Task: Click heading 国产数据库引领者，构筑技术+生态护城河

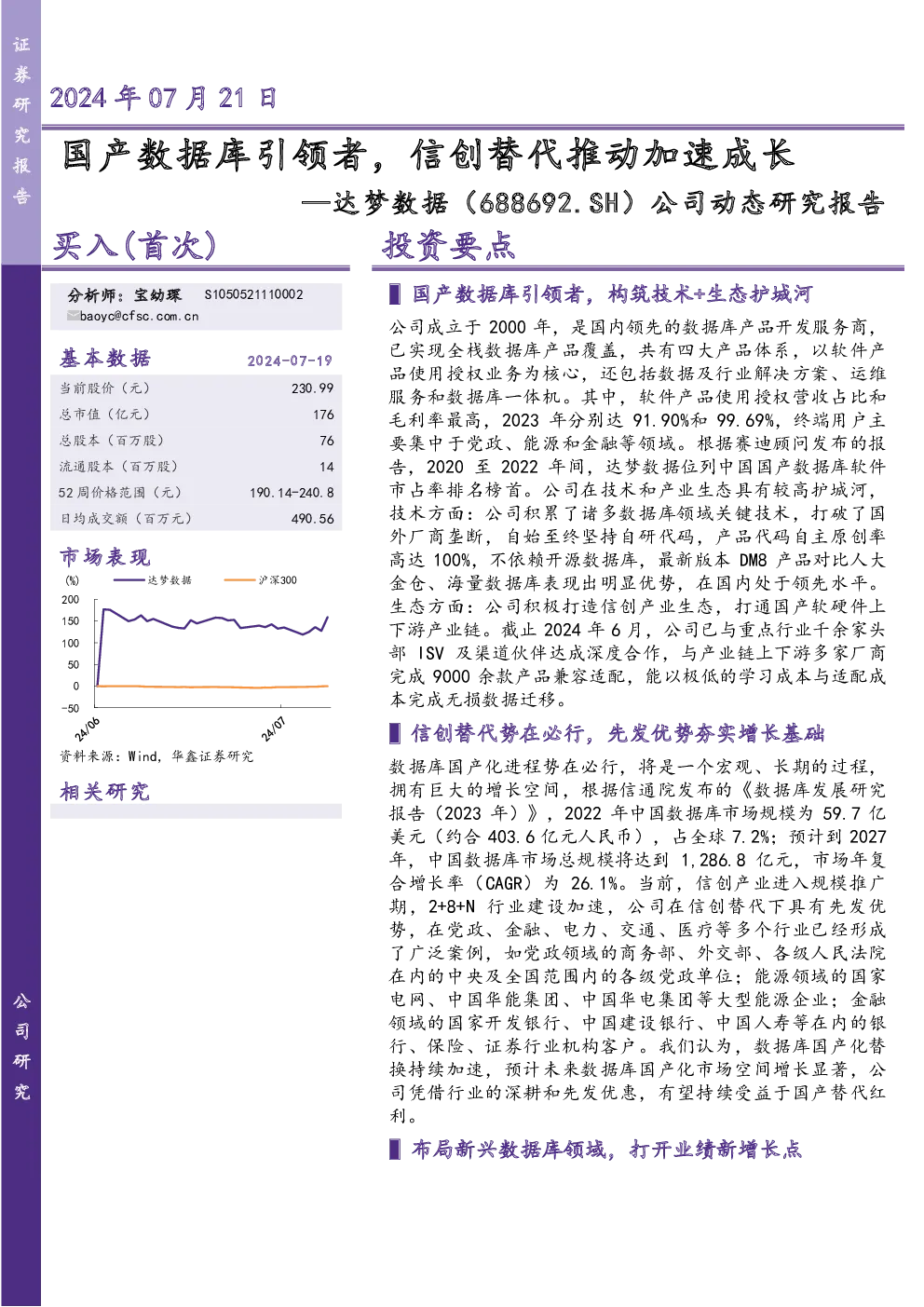Action: pos(612,294)
